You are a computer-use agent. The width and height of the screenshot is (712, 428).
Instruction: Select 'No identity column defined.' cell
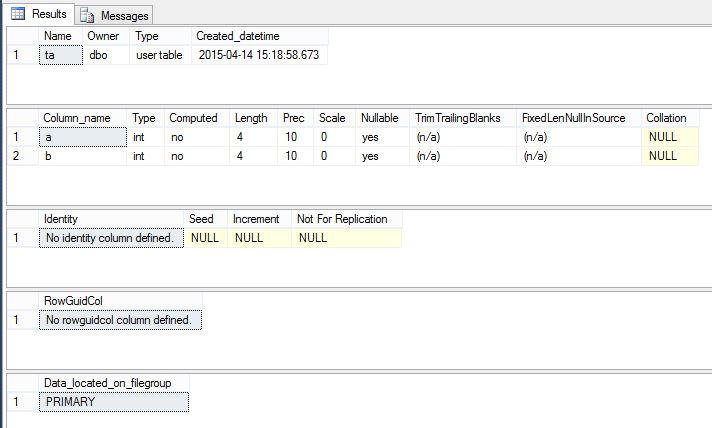[x=111, y=238]
